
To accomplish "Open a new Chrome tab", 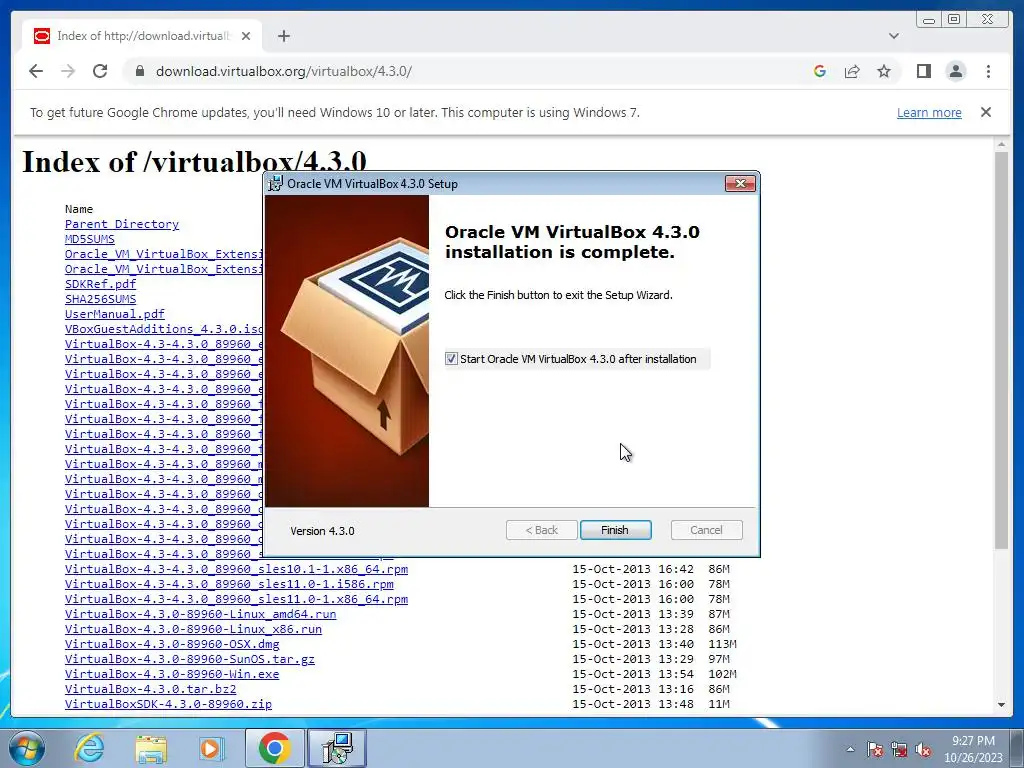I will pos(283,36).
